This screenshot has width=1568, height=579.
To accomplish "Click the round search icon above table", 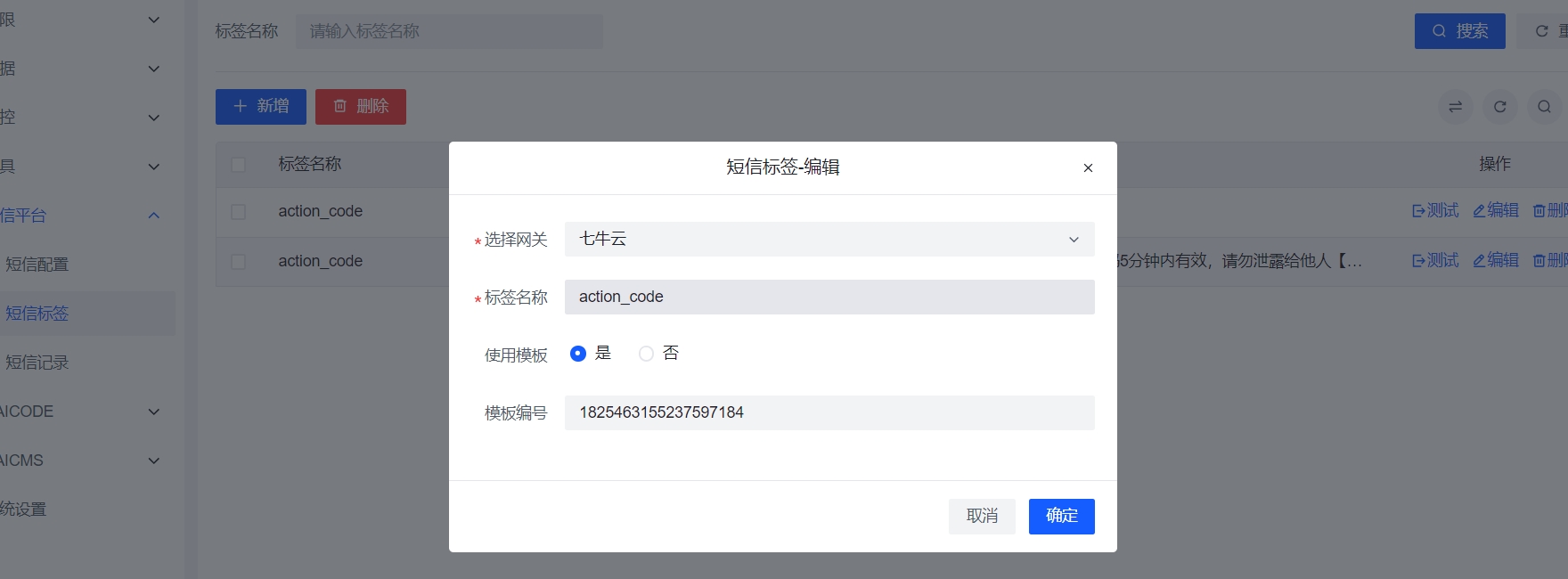I will pos(1545,107).
